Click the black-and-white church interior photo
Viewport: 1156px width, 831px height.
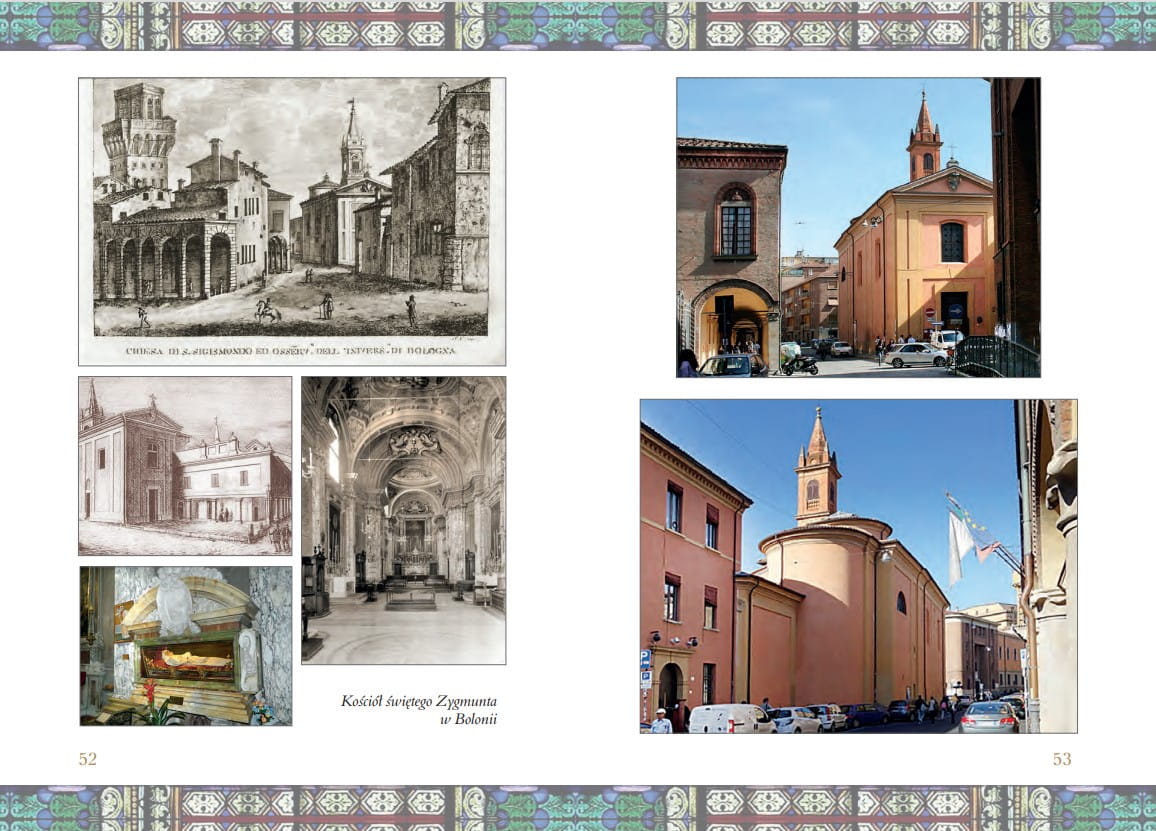[403, 520]
